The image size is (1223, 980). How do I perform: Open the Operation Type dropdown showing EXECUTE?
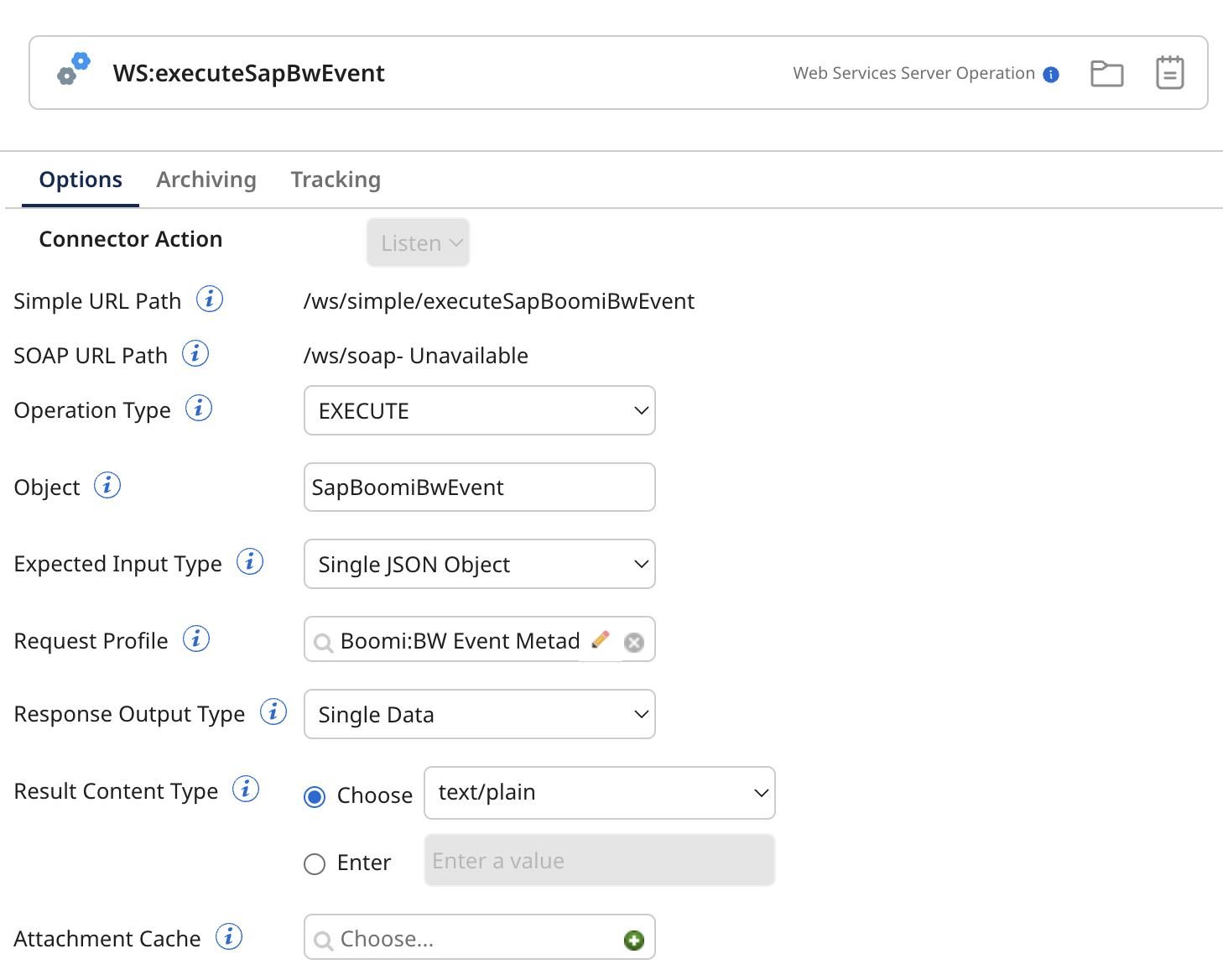click(x=479, y=410)
